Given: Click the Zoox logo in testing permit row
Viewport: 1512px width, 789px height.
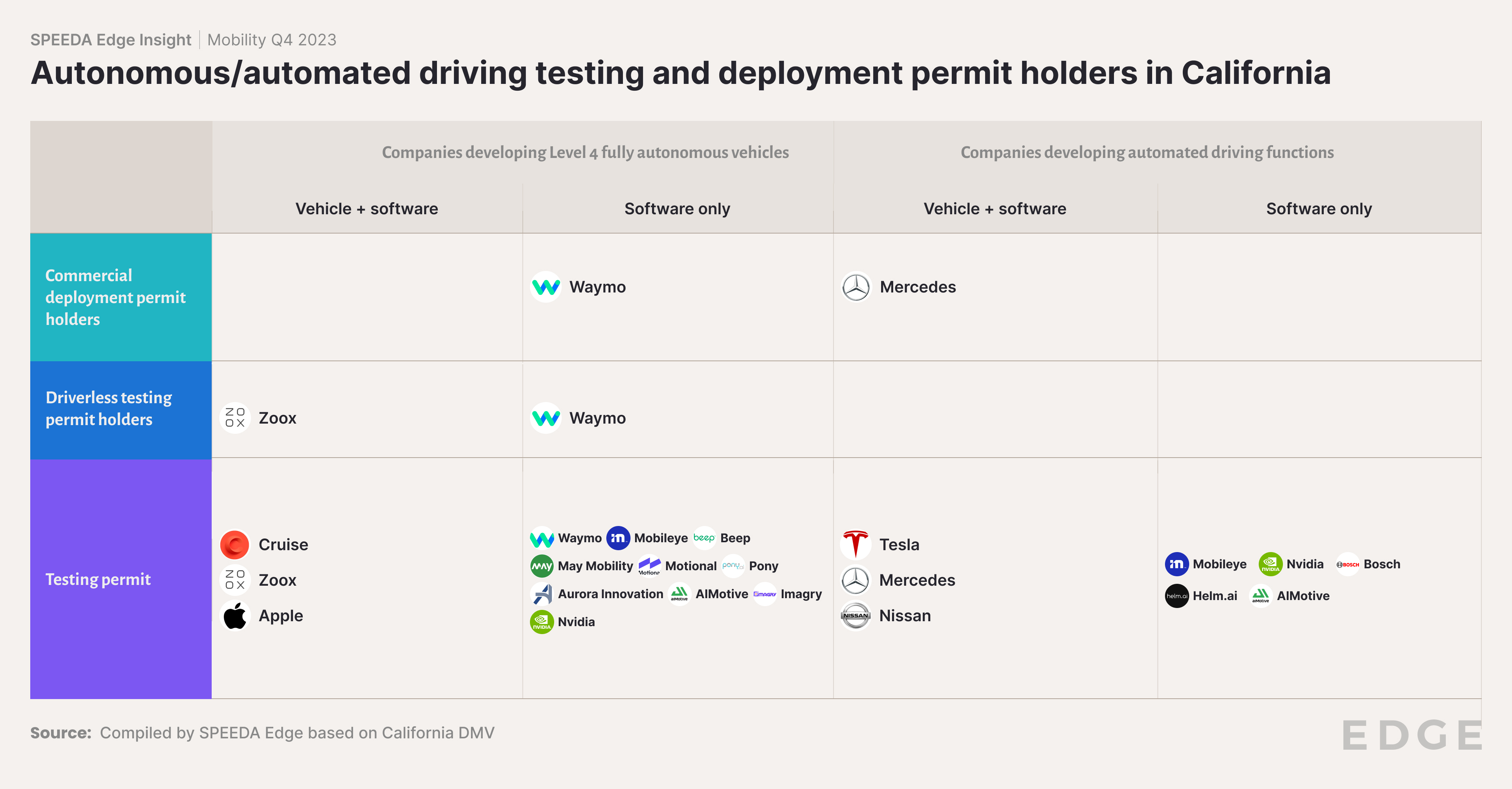Looking at the screenshot, I should point(235,580).
